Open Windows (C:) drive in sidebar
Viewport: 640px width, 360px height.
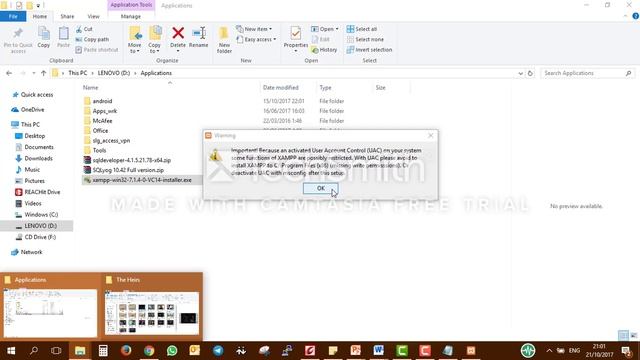(x=36, y=214)
